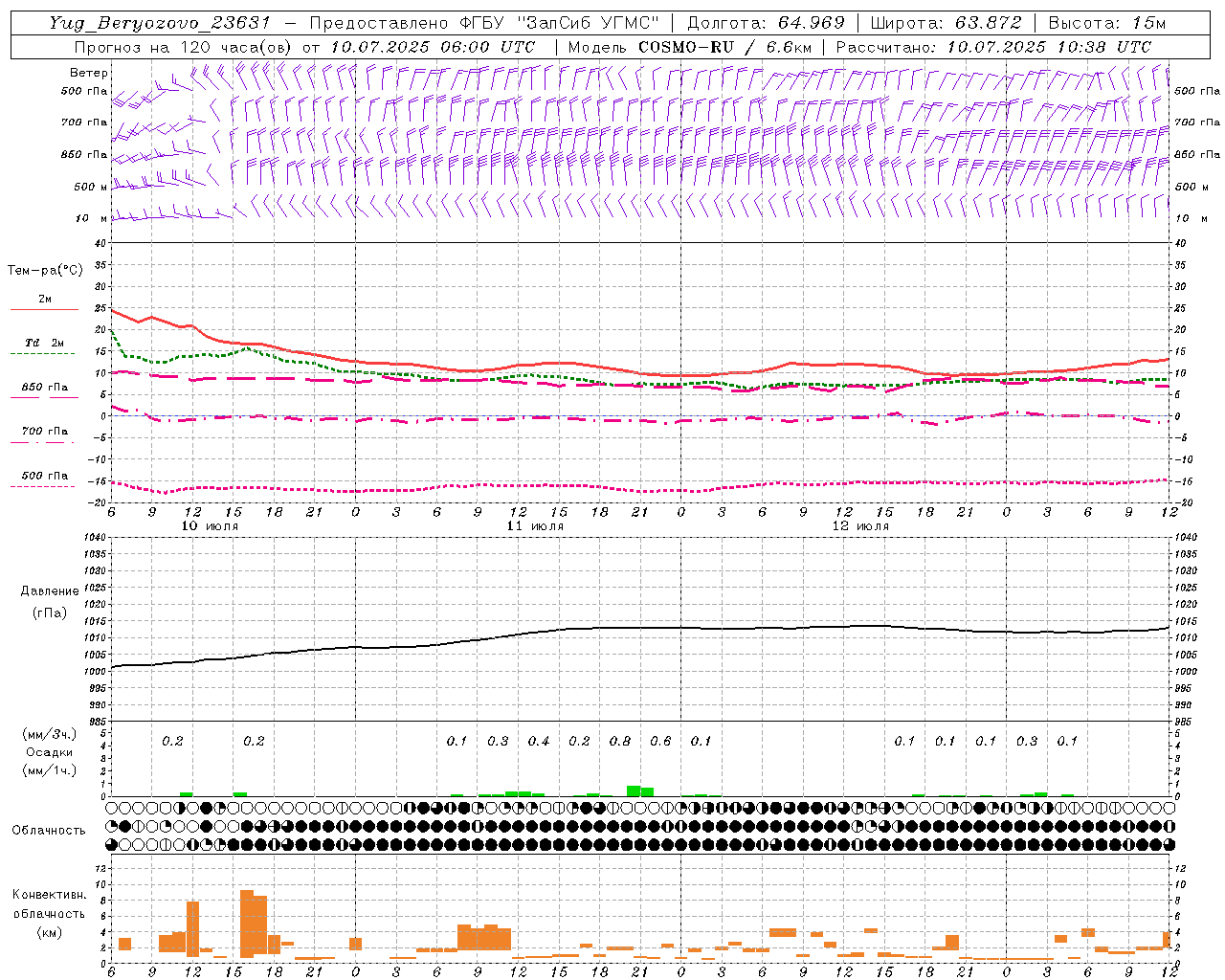Click the tallest green precipitation bar

click(634, 791)
